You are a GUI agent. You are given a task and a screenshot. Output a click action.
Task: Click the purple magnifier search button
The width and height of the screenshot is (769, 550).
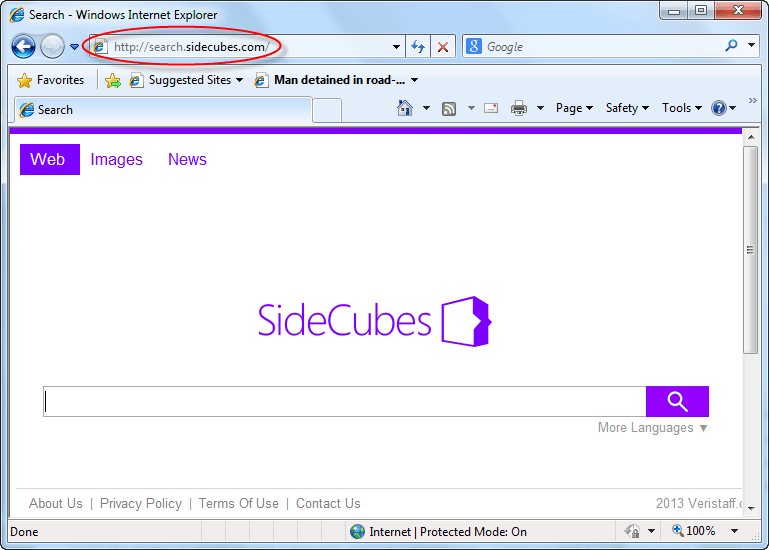tap(677, 401)
